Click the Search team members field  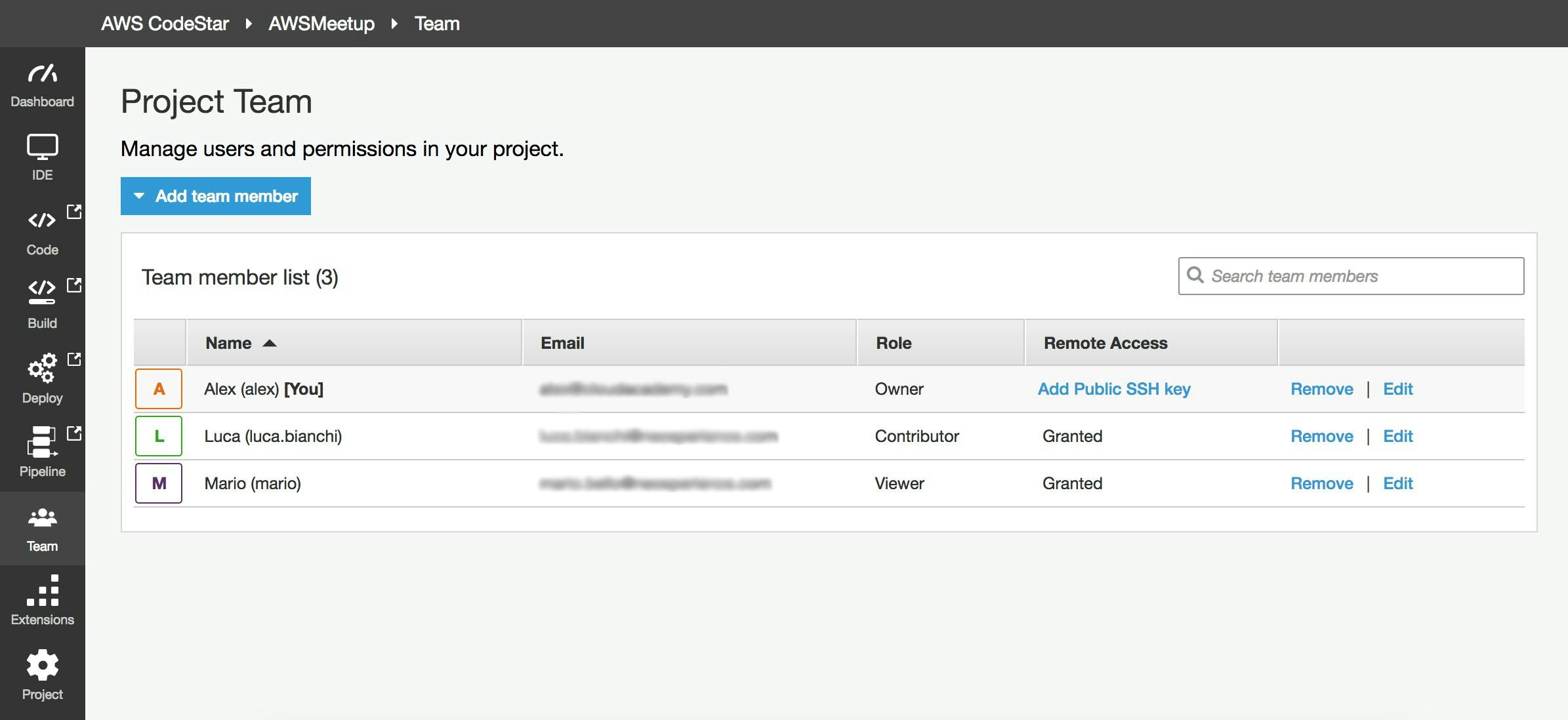[1351, 275]
